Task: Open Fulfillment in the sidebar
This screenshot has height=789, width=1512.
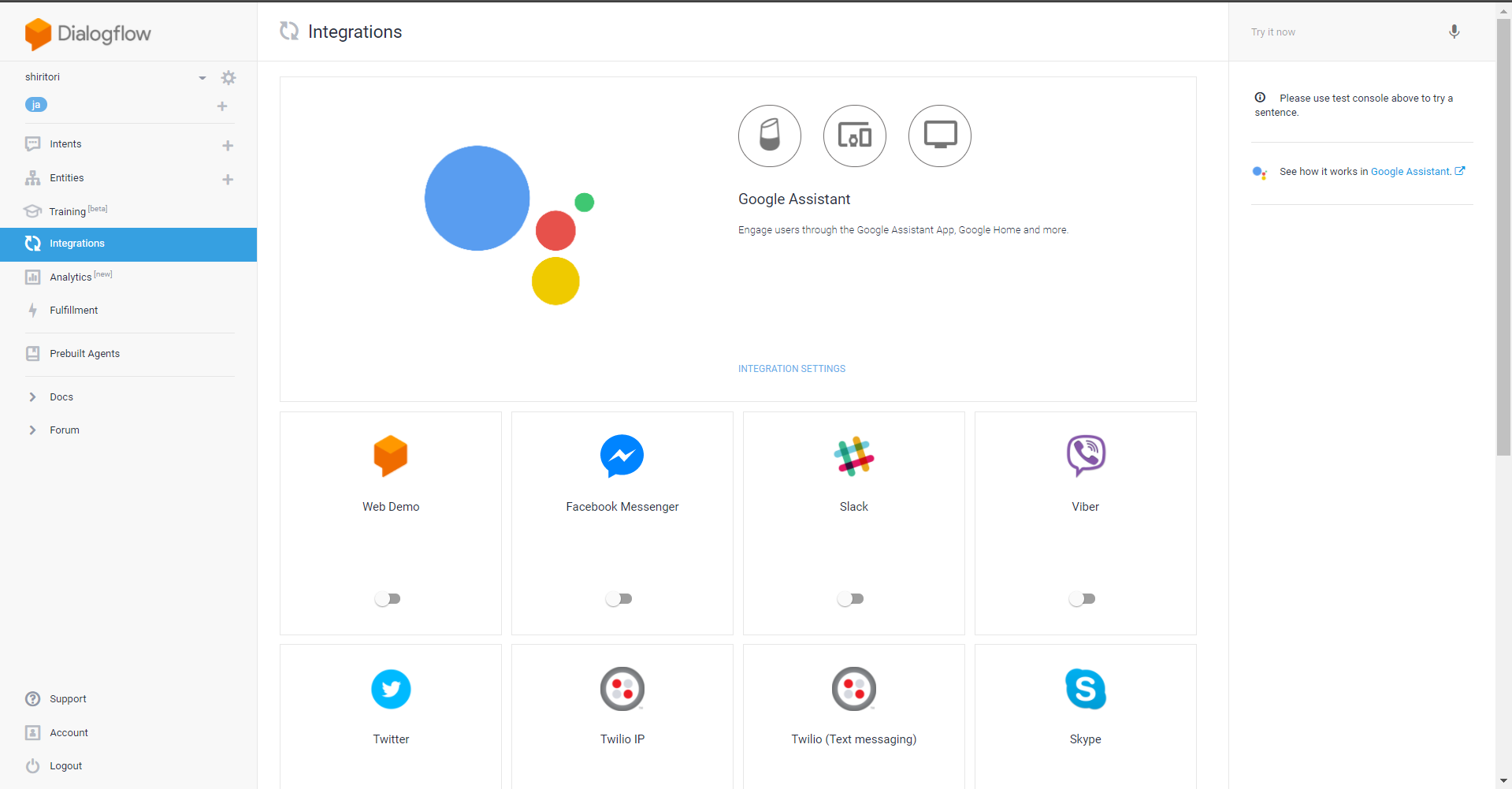Action: (73, 310)
